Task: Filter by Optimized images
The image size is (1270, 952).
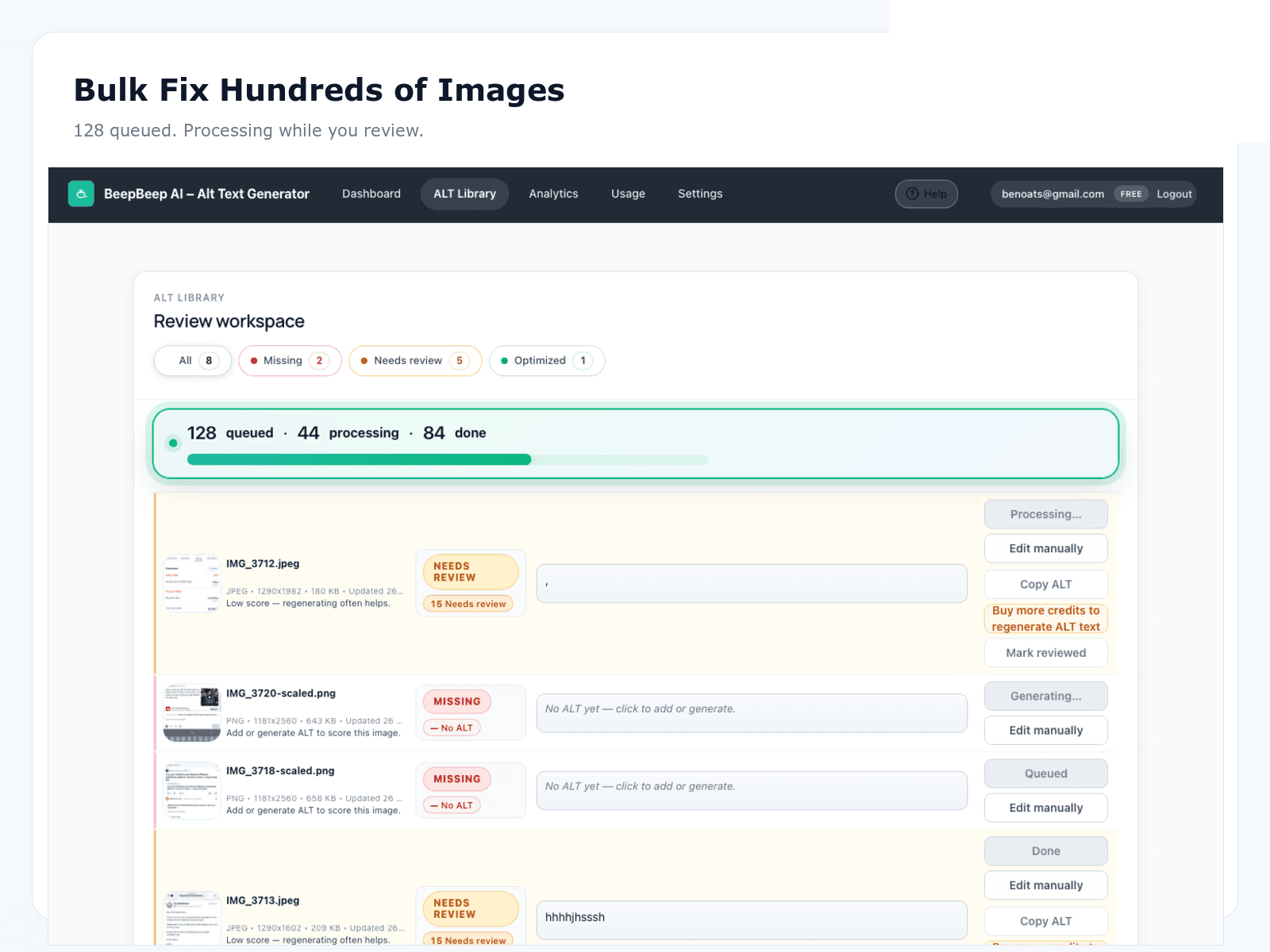Action: tap(547, 360)
